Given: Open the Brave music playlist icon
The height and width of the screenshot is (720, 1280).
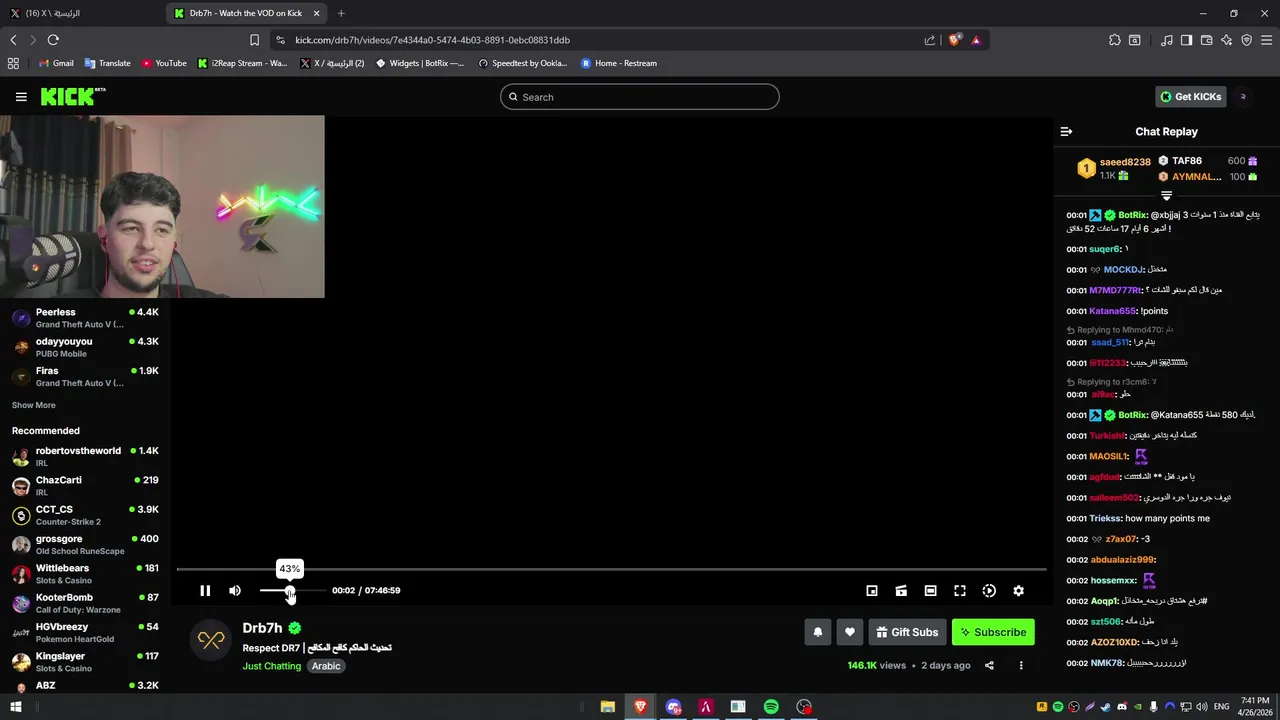Looking at the screenshot, I should click(x=1167, y=40).
